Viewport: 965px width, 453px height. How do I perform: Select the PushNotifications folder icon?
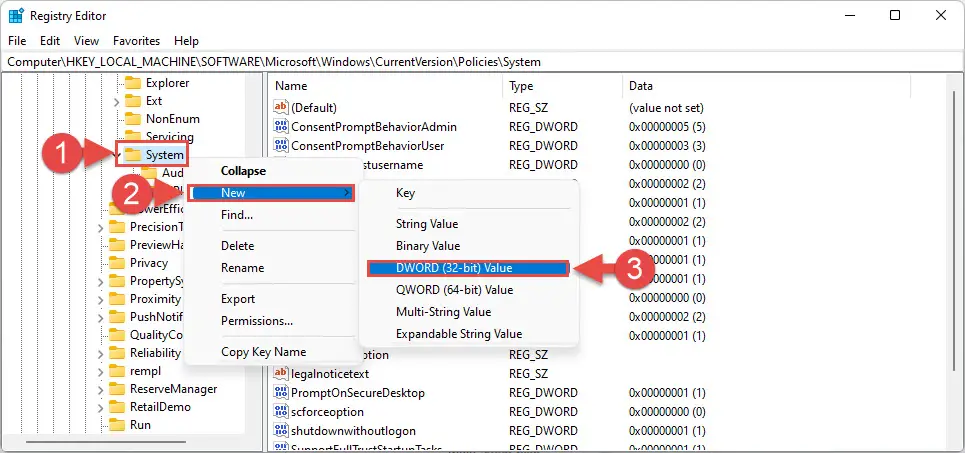point(117,317)
